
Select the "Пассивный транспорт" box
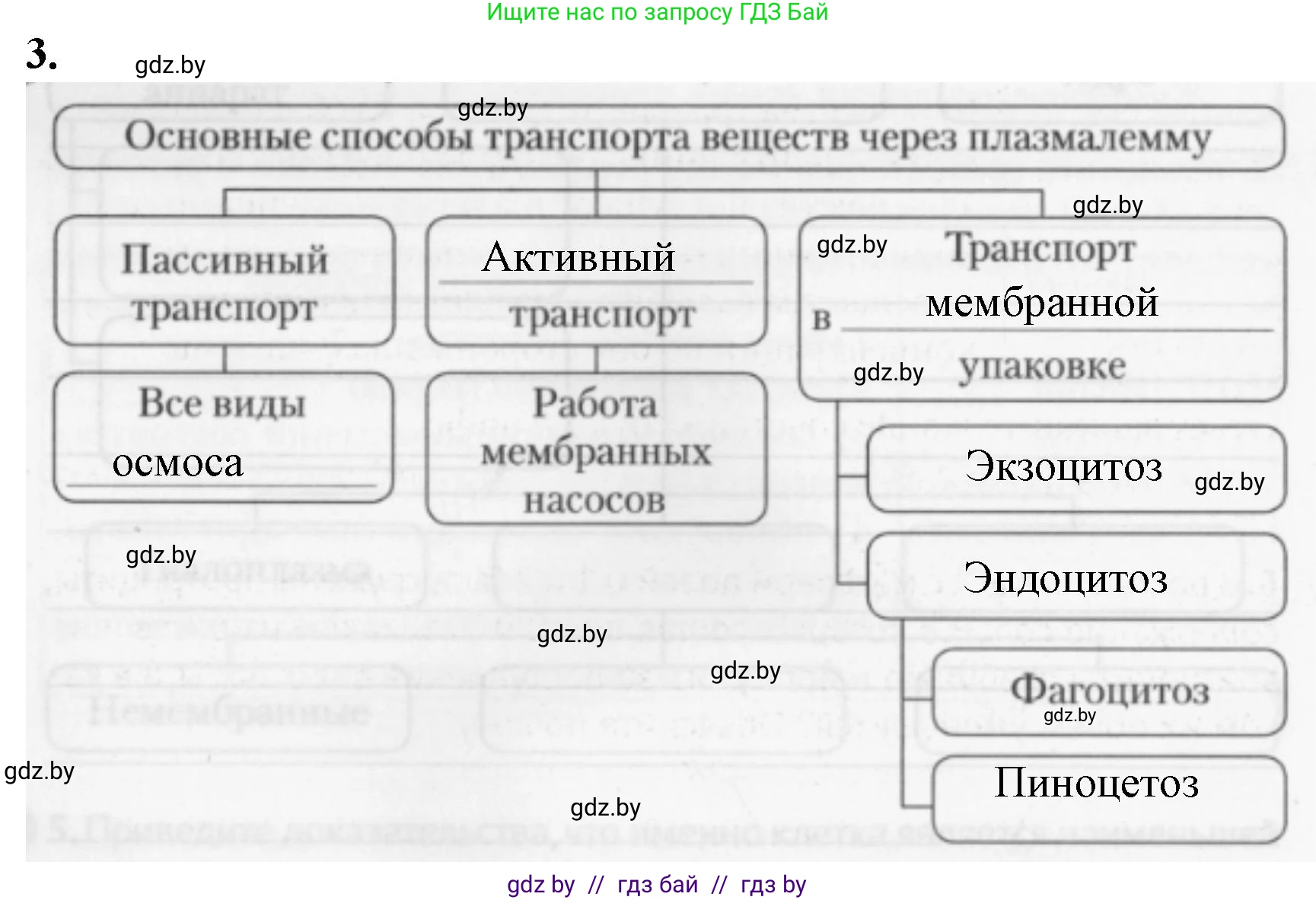tap(225, 283)
